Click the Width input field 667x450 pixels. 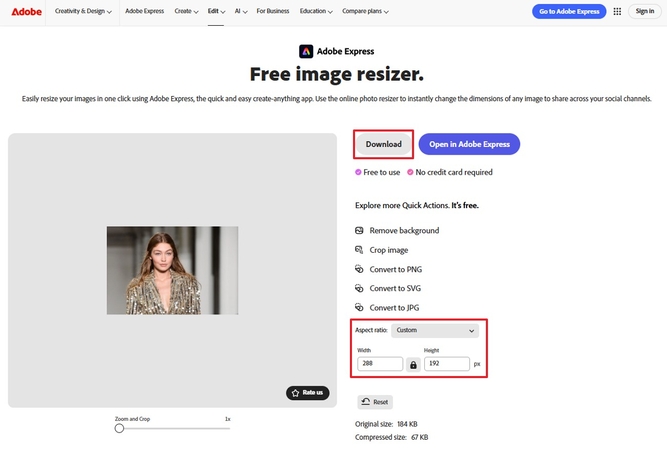(380, 364)
